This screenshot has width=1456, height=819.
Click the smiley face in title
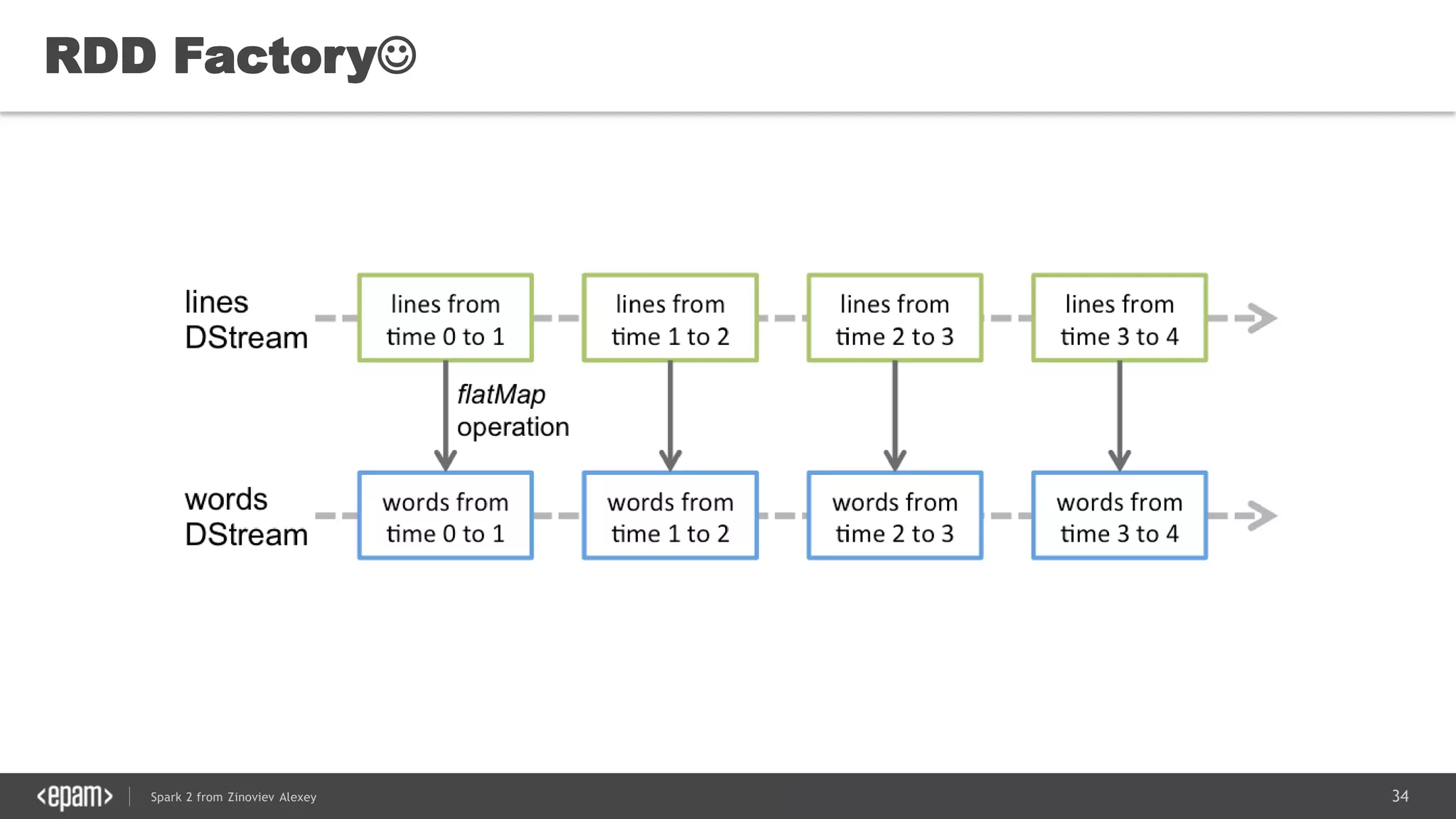pos(397,55)
